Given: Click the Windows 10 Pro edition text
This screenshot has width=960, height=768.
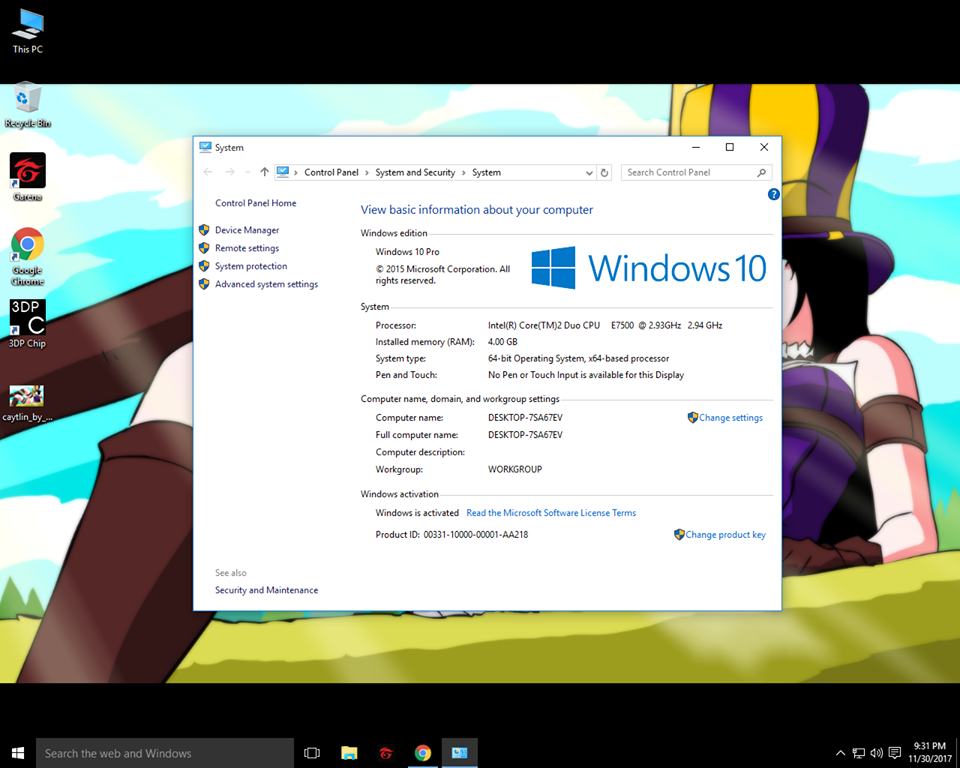Looking at the screenshot, I should pos(407,252).
